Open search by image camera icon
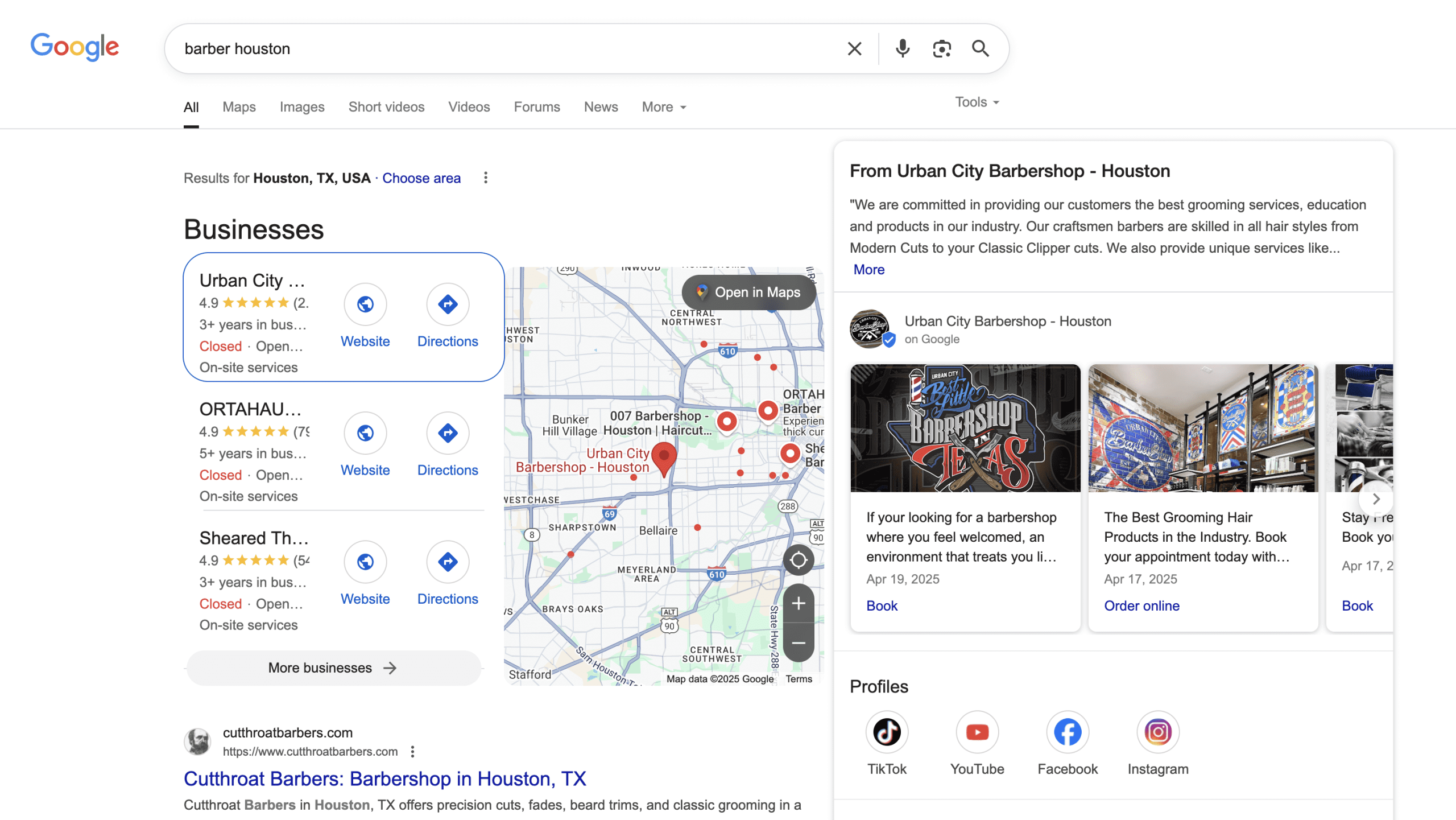The height and width of the screenshot is (820, 1456). point(942,49)
